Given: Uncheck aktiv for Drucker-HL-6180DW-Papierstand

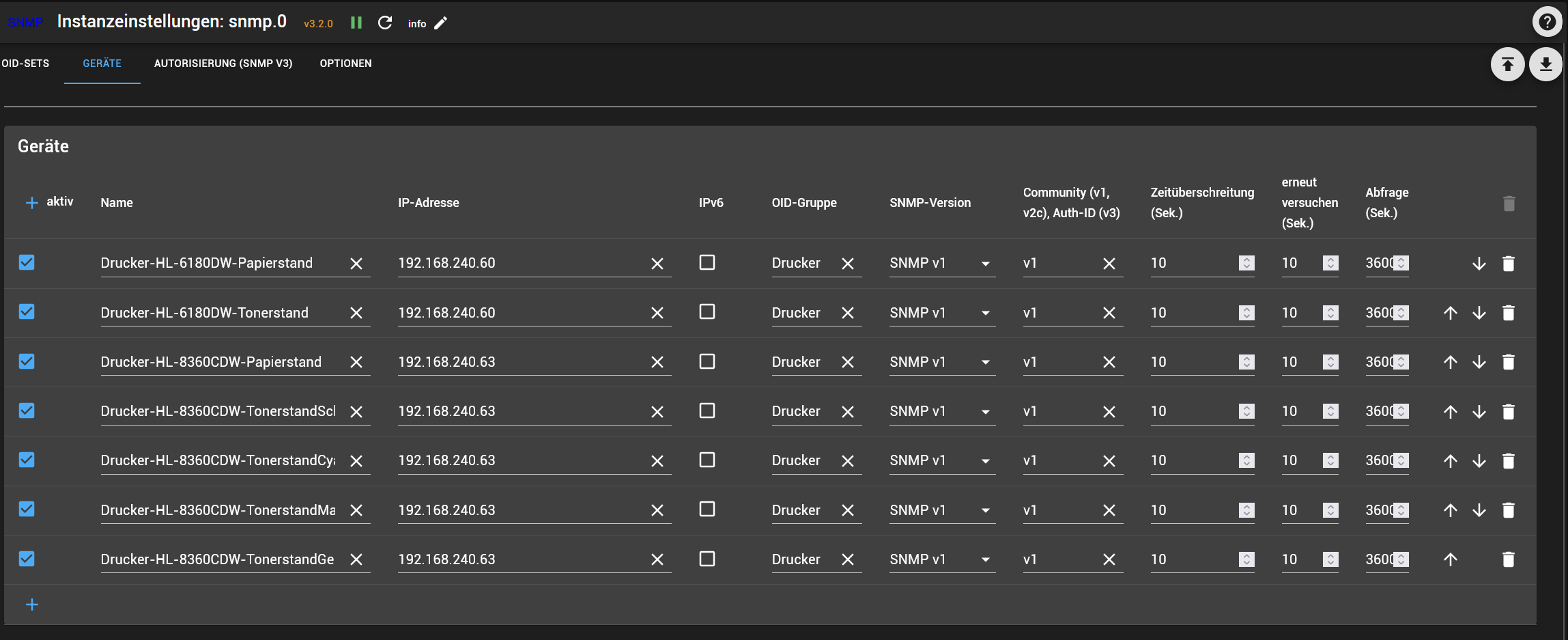Looking at the screenshot, I should [27, 262].
